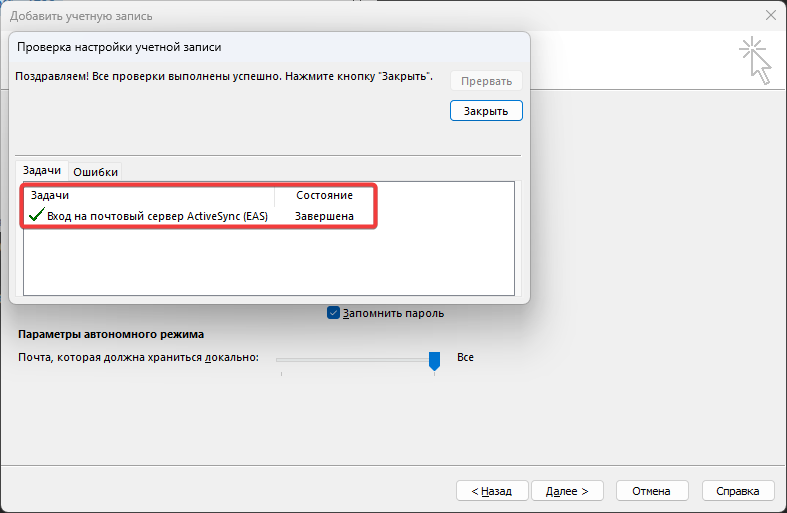Open help via the Справка button
This screenshot has width=787, height=513.
(x=738, y=491)
